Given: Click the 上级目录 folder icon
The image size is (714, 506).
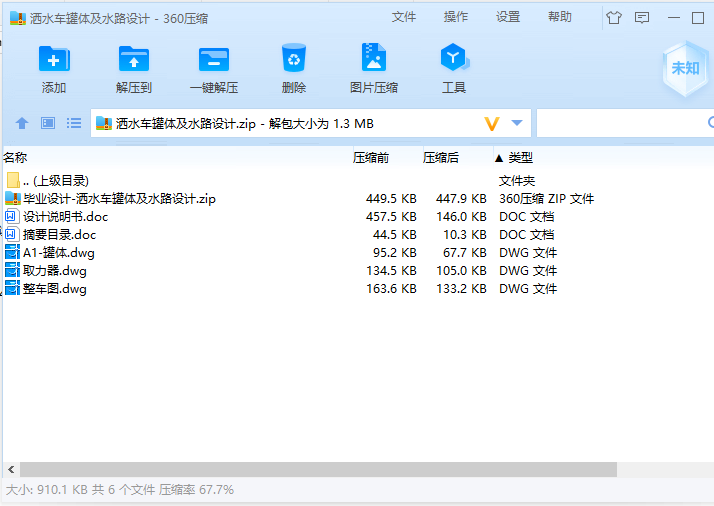Looking at the screenshot, I should coord(13,180).
